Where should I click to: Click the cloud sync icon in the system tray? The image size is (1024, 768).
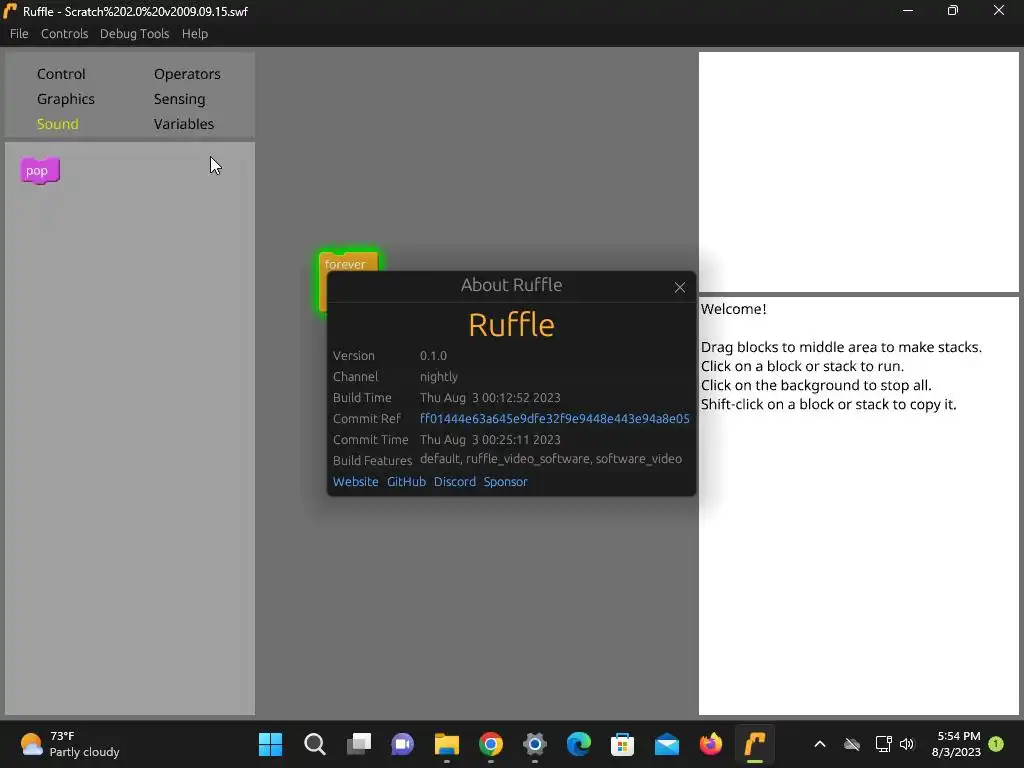(x=852, y=744)
